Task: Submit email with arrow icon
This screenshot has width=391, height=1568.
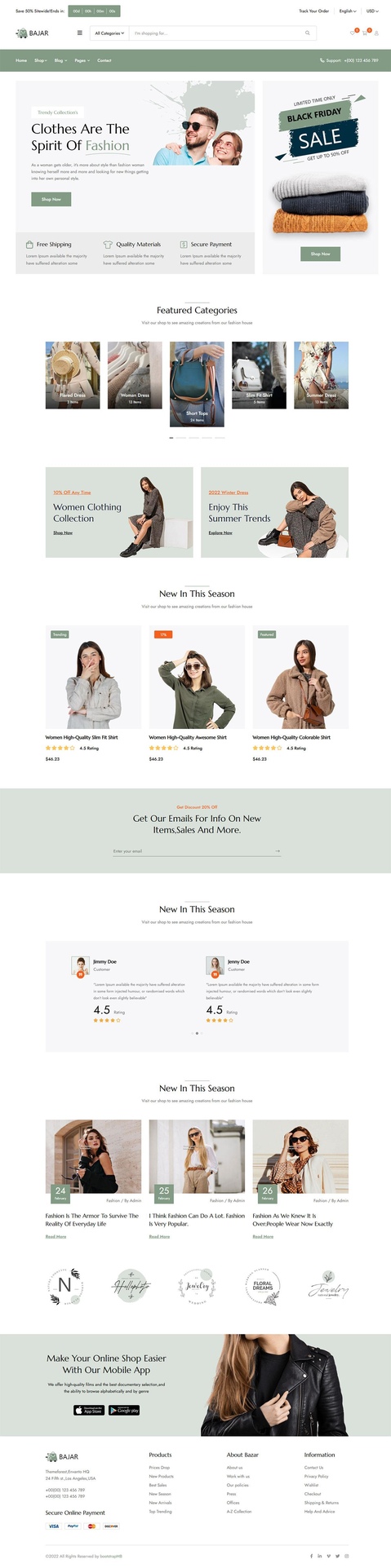Action: tap(278, 850)
